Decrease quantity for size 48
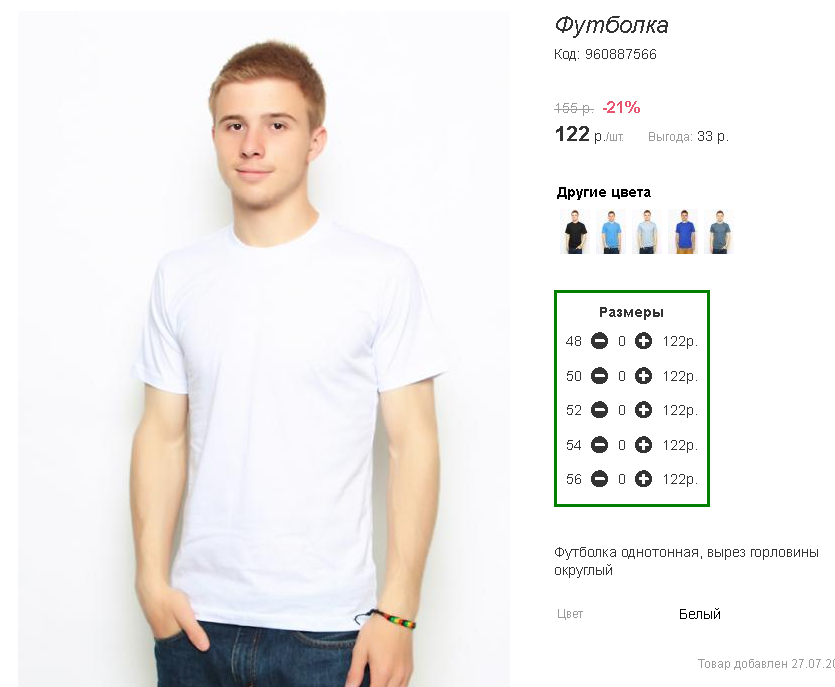 click(600, 341)
